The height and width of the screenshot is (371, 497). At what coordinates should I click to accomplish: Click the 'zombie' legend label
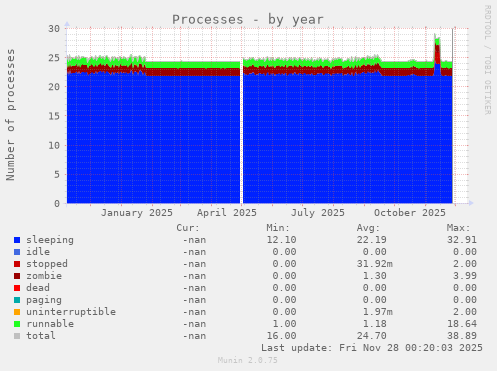tap(44, 276)
